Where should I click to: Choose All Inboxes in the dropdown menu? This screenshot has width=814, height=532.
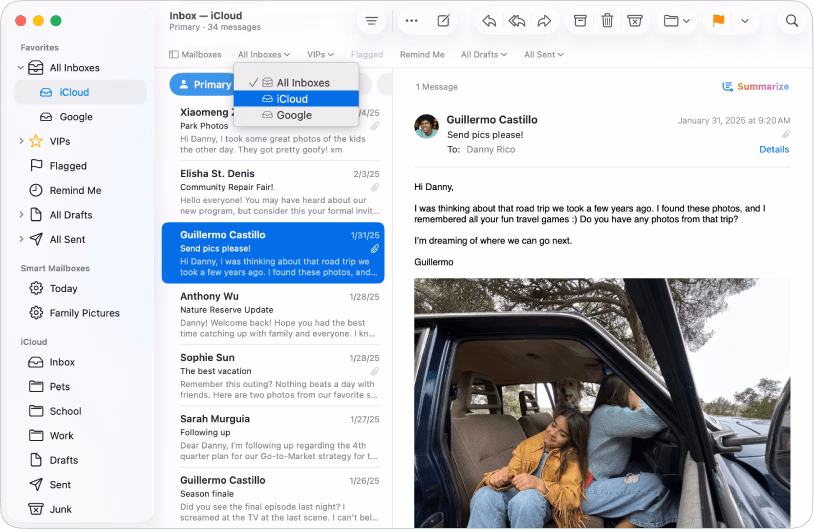click(296, 83)
